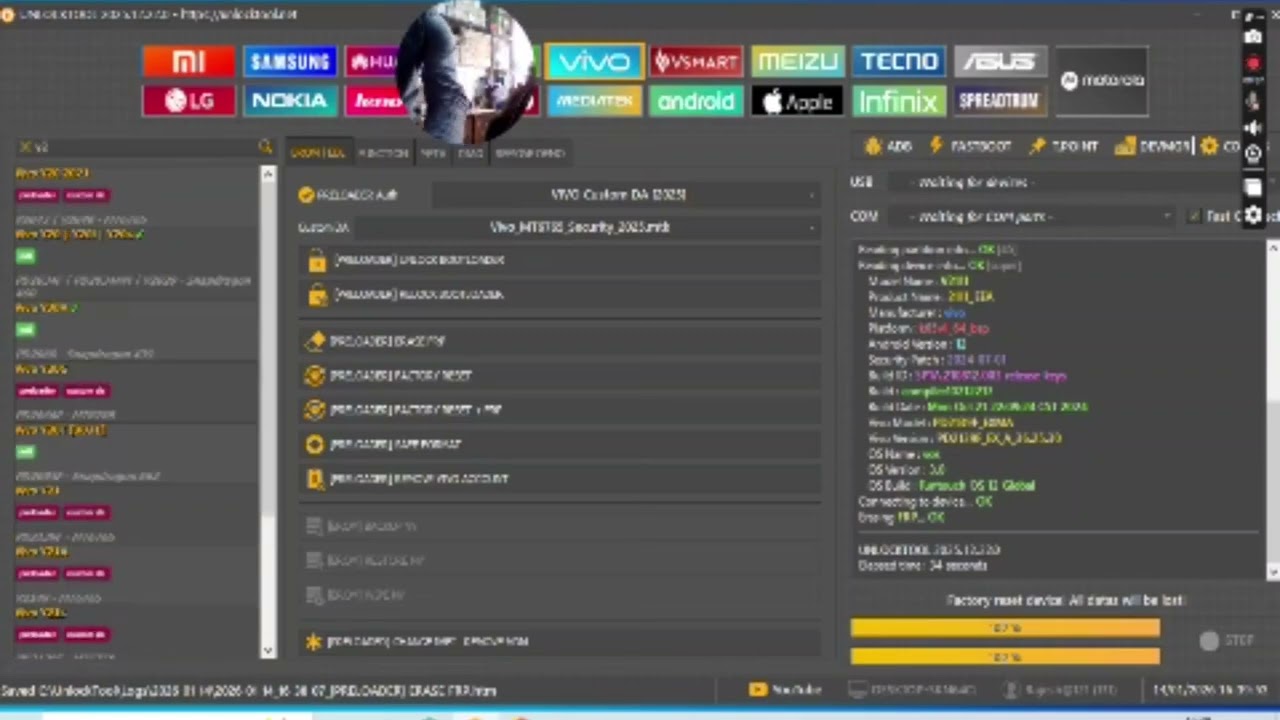Open FASTBOOT tools in right toolbar
Viewport: 1280px width, 720px height.
[971, 146]
